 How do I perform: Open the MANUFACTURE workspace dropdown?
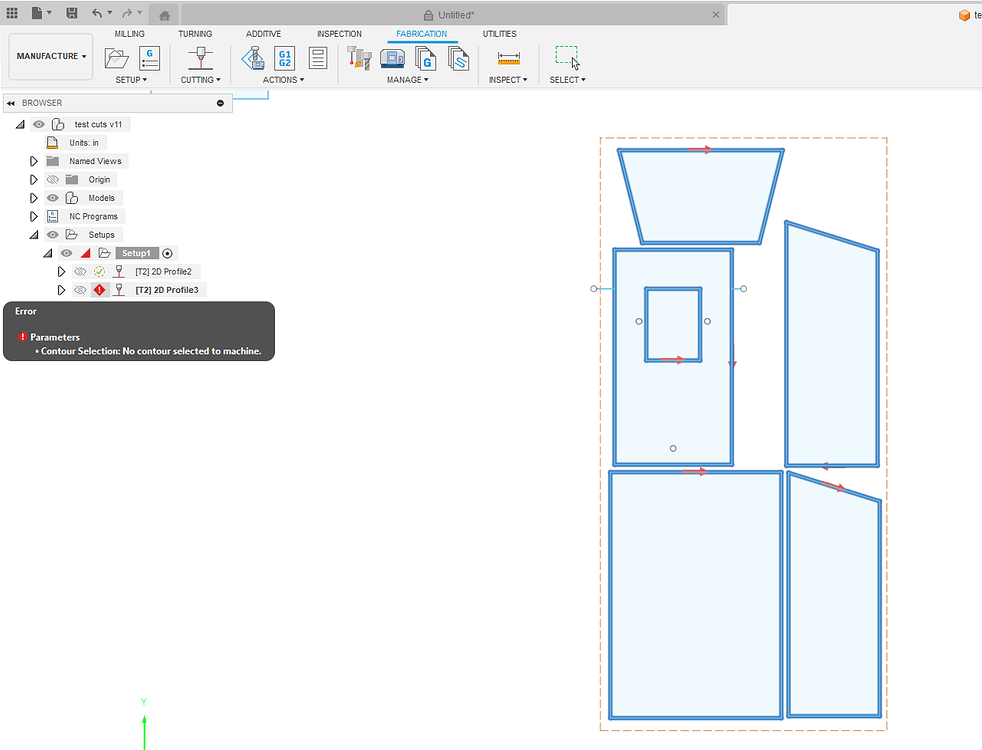[50, 56]
